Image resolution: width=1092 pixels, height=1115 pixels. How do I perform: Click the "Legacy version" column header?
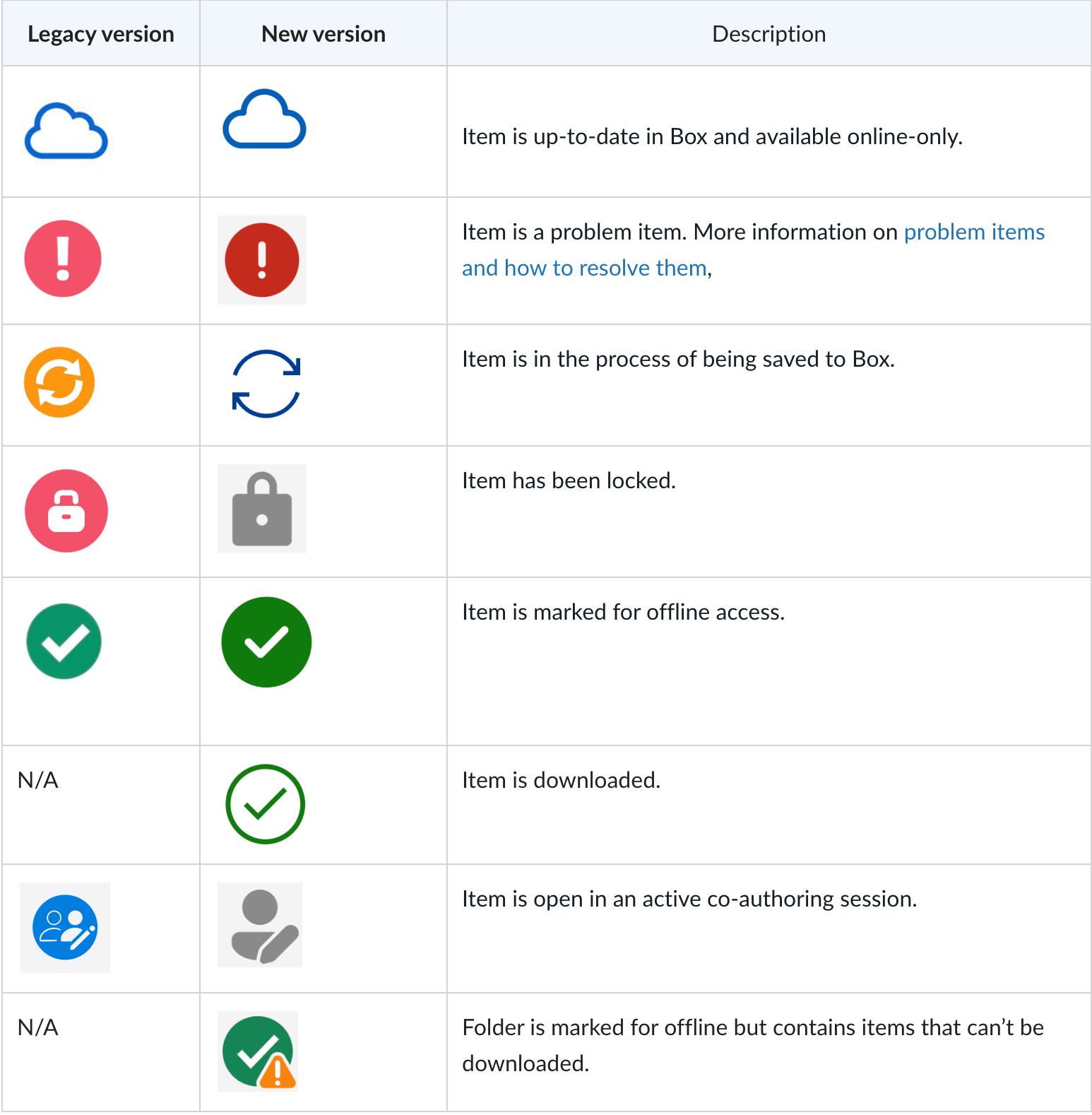coord(101,34)
